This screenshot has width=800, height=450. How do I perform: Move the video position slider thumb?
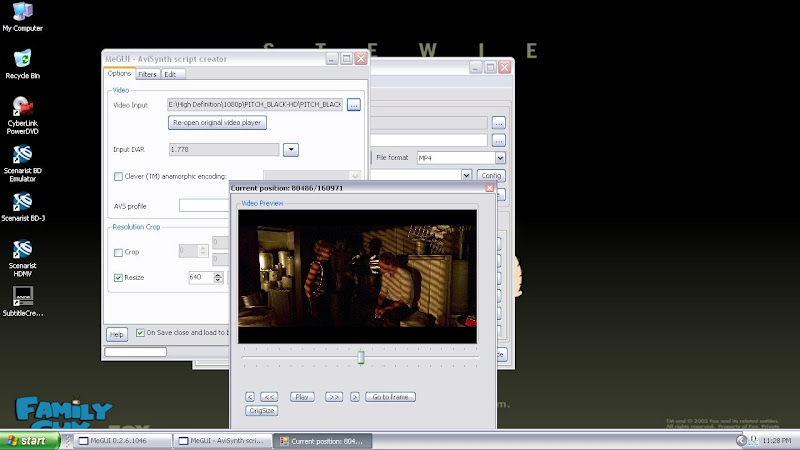click(361, 357)
